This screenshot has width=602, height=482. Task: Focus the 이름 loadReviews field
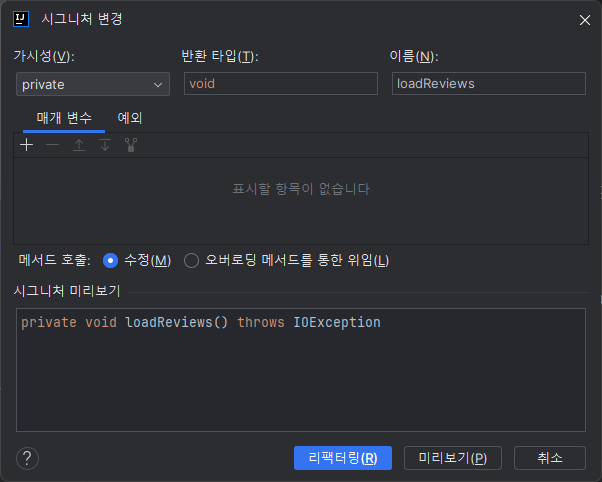489,83
